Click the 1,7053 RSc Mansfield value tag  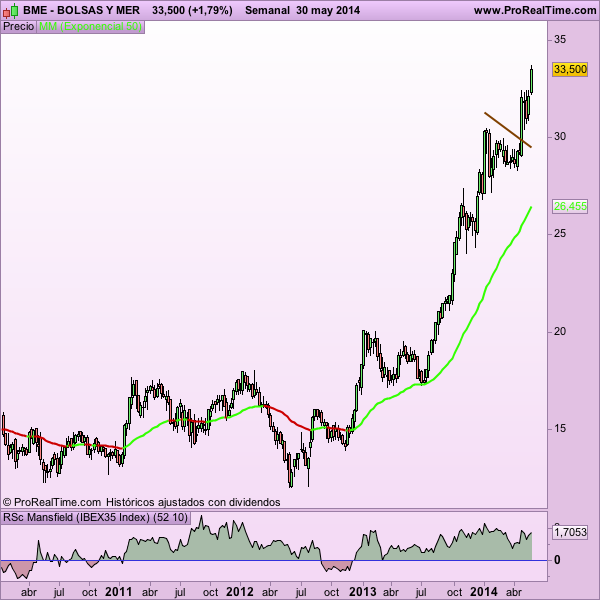pos(570,532)
